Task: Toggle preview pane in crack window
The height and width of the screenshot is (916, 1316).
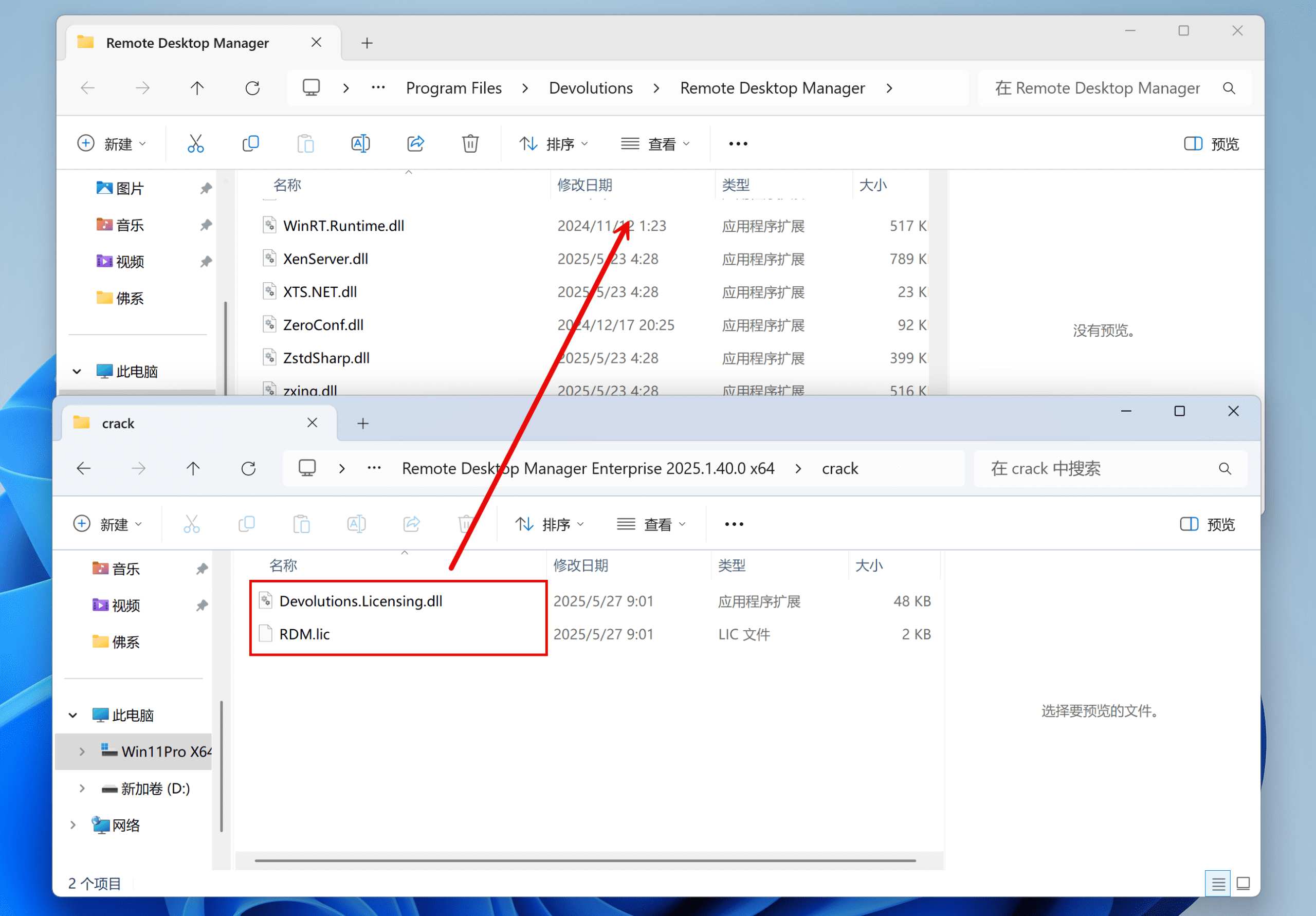Action: pos(1207,524)
